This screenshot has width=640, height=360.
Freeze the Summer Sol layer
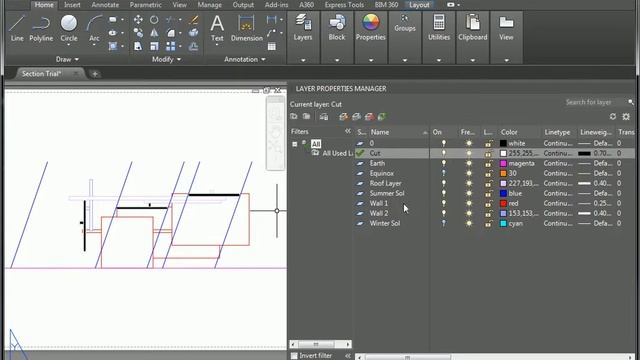[469, 193]
